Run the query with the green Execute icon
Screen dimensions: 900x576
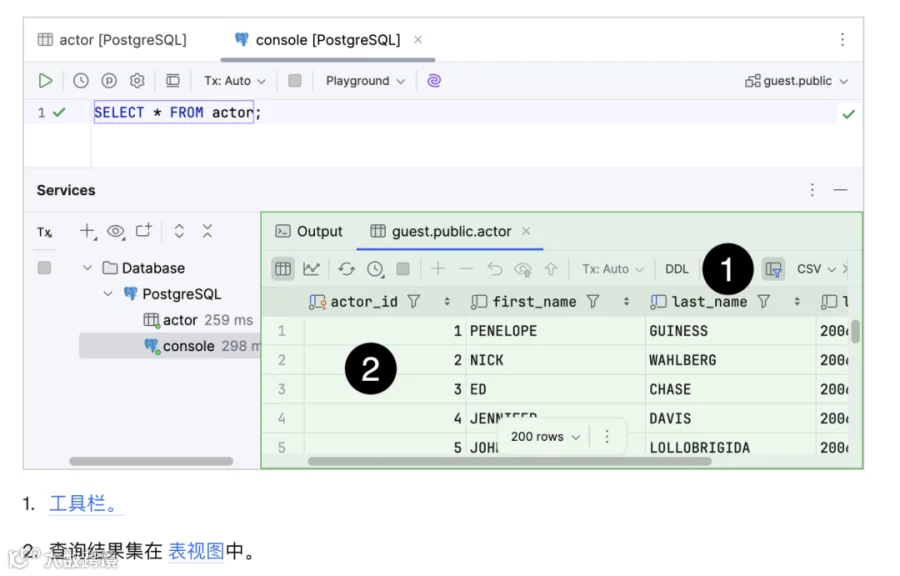click(45, 81)
